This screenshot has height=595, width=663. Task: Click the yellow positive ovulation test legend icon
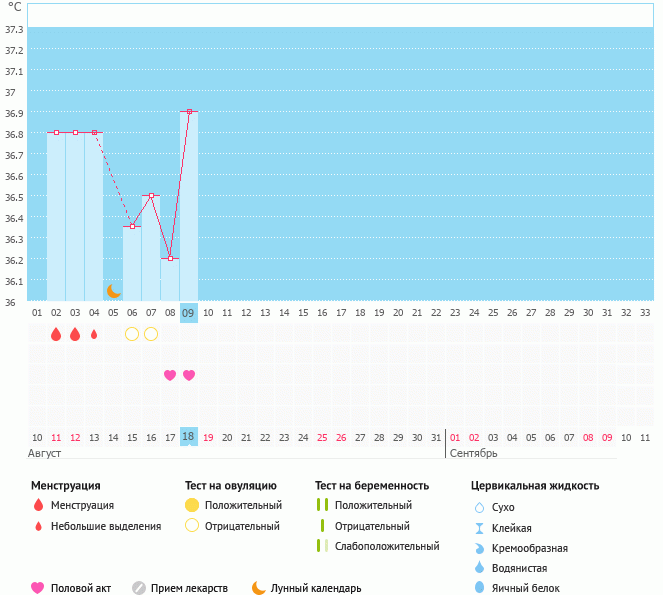pyautogui.click(x=192, y=506)
